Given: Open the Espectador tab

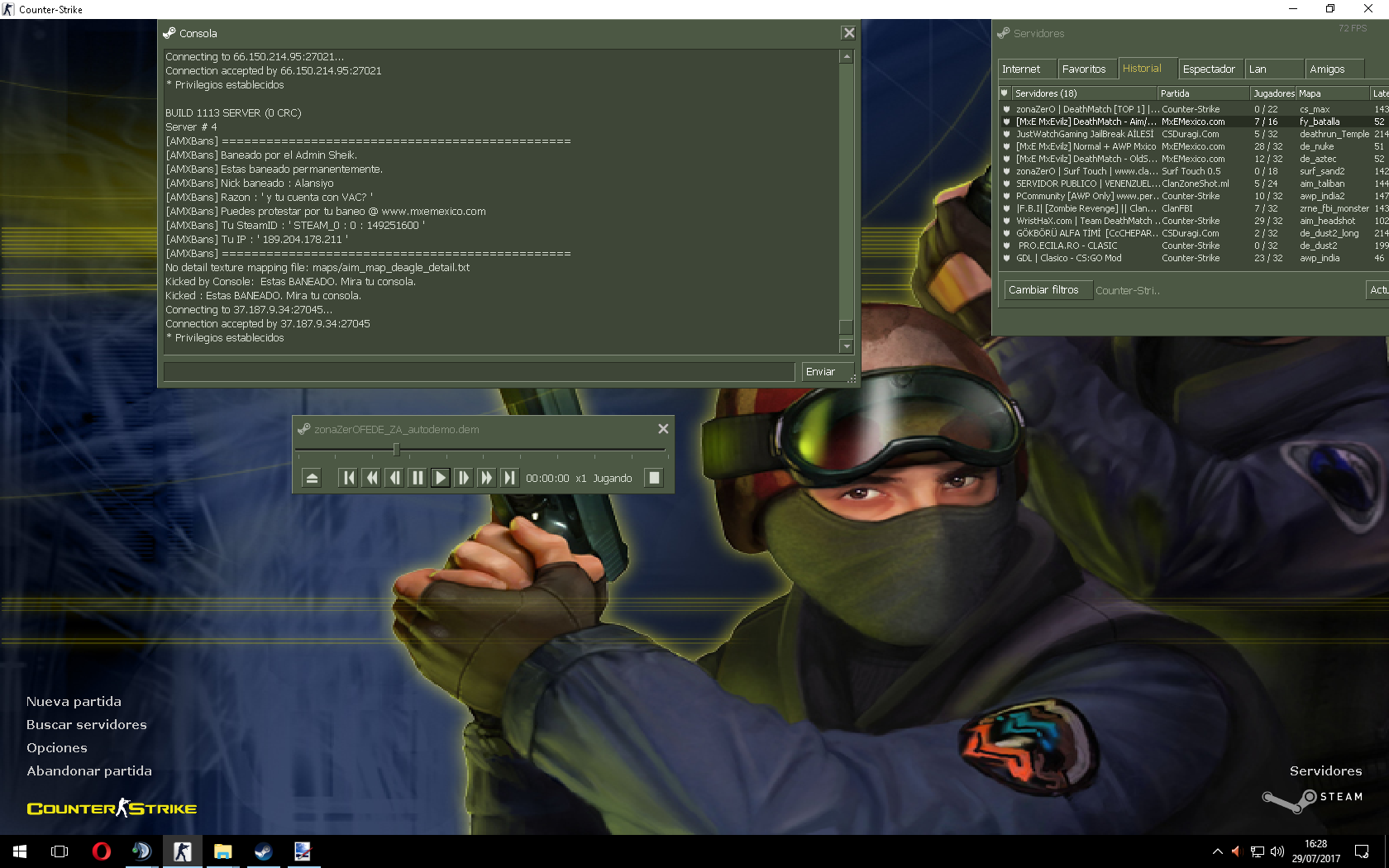Looking at the screenshot, I should point(1210,69).
